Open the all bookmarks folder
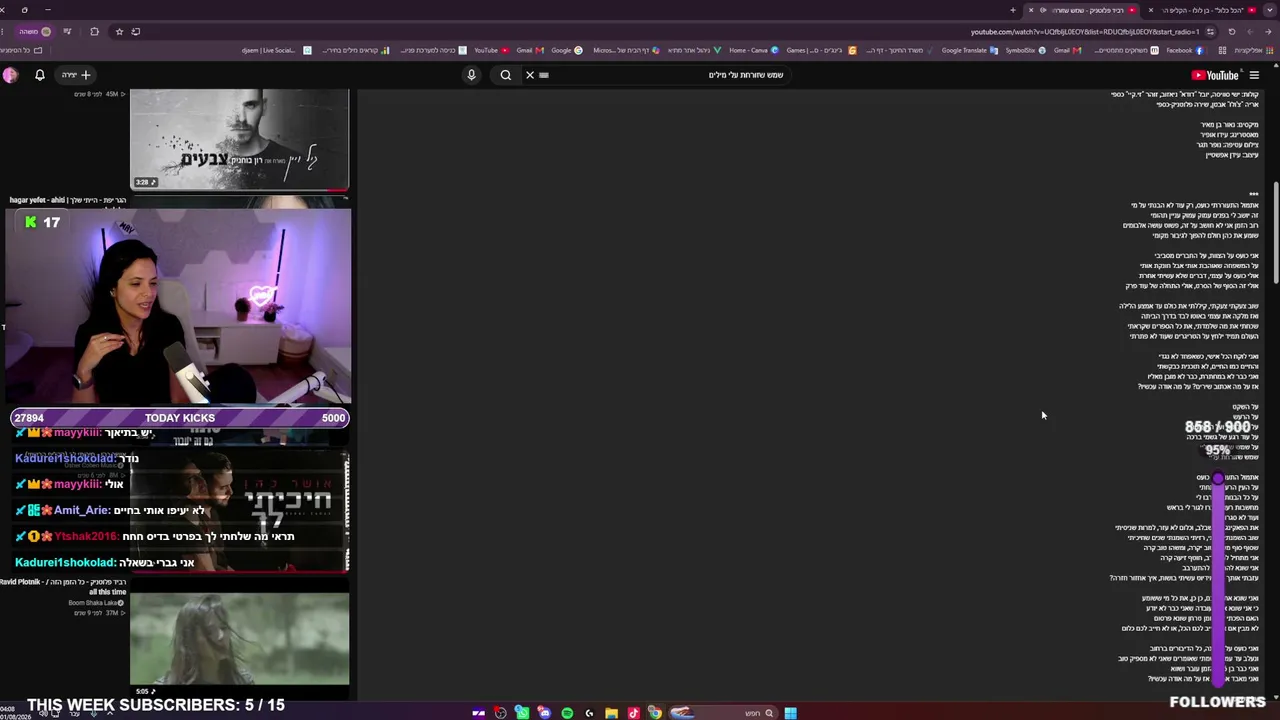1280x720 pixels. click(x=22, y=50)
